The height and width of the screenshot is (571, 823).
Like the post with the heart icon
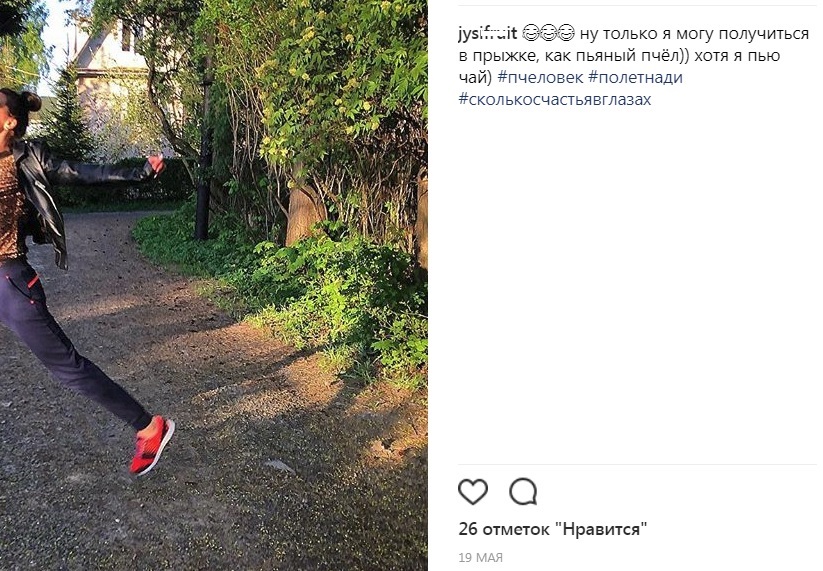point(473,491)
